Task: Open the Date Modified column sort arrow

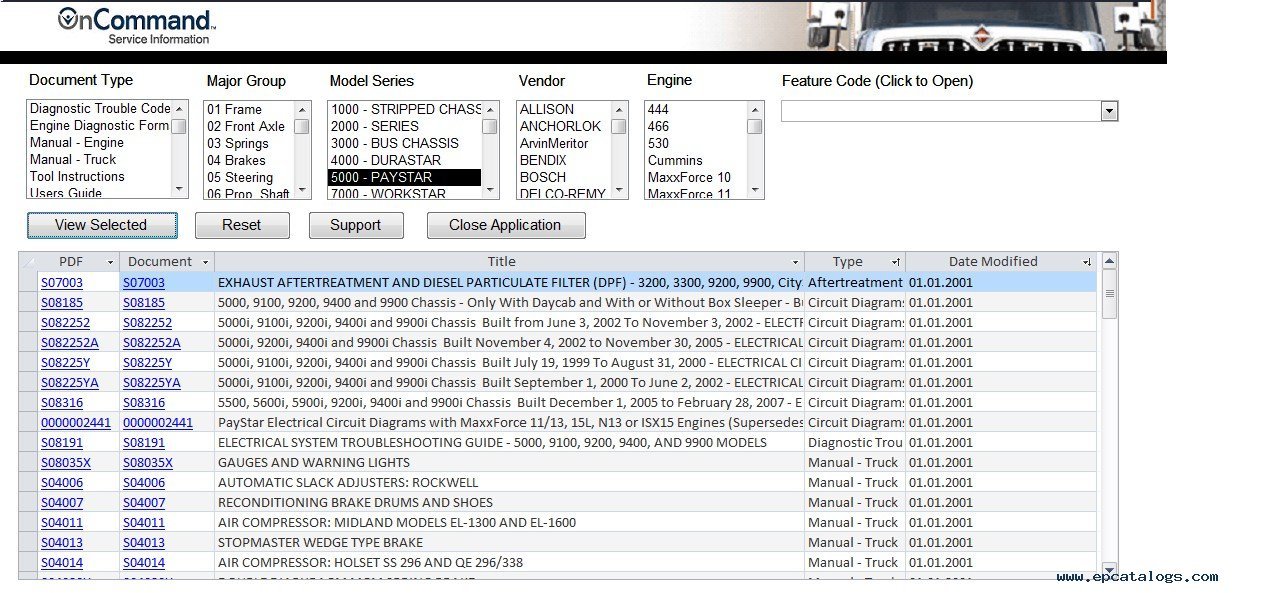Action: click(x=1086, y=262)
